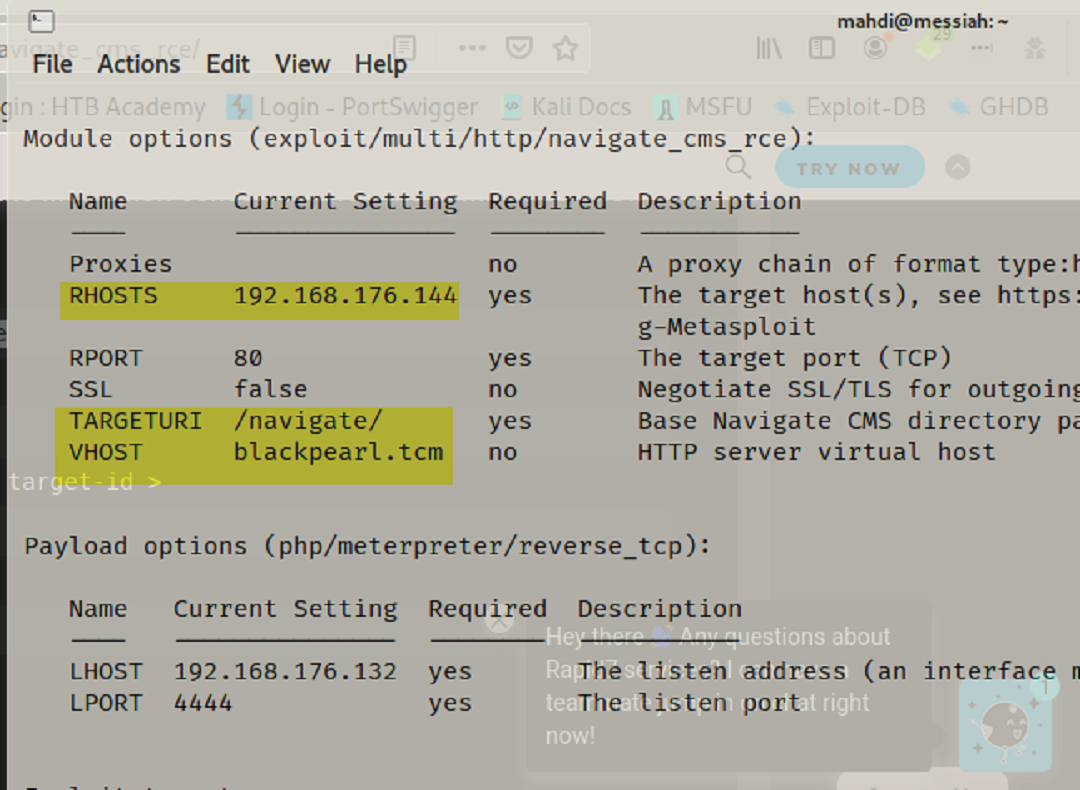Open browser Library icon
This screenshot has width=1080, height=790.
[769, 48]
